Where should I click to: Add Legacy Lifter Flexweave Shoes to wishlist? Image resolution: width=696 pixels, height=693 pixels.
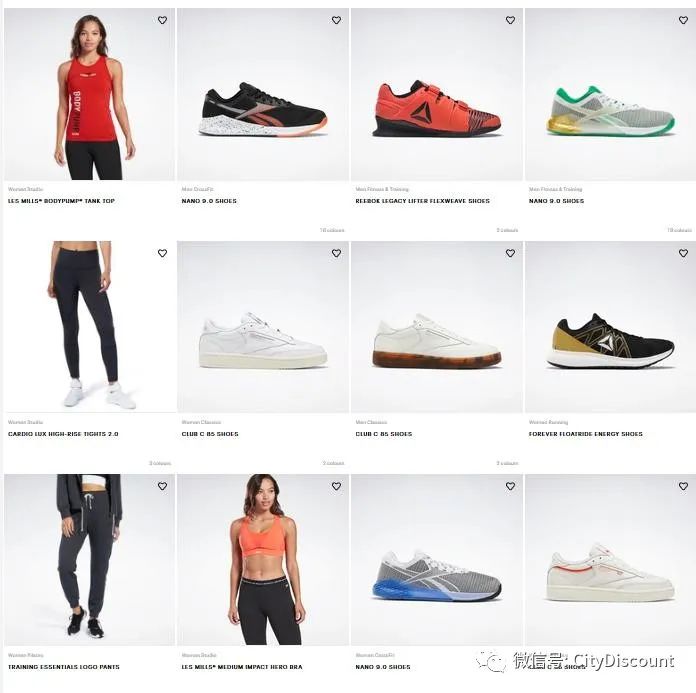tap(510, 20)
